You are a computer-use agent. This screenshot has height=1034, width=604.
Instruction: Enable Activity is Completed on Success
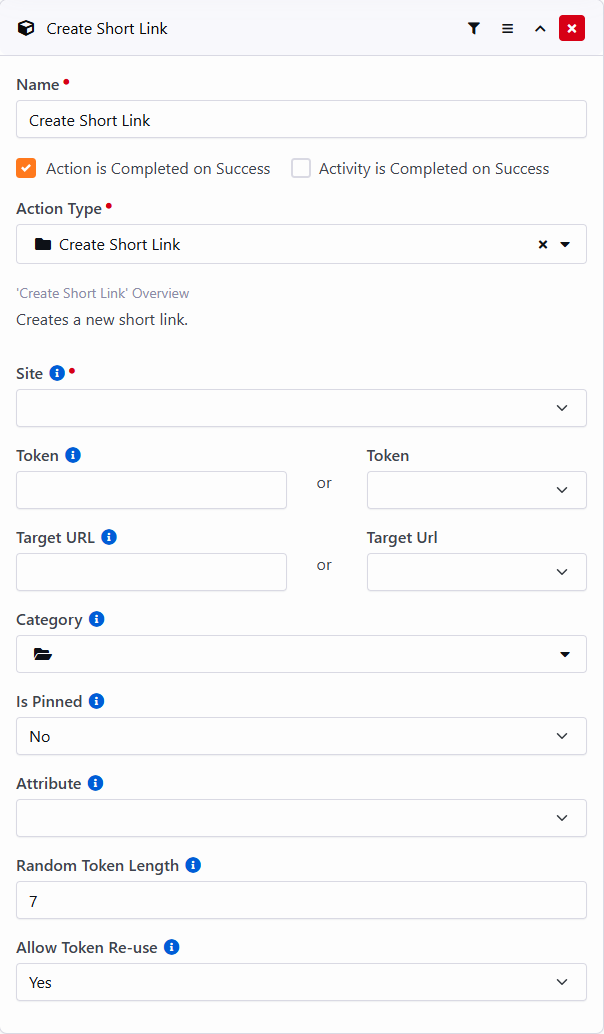301,168
